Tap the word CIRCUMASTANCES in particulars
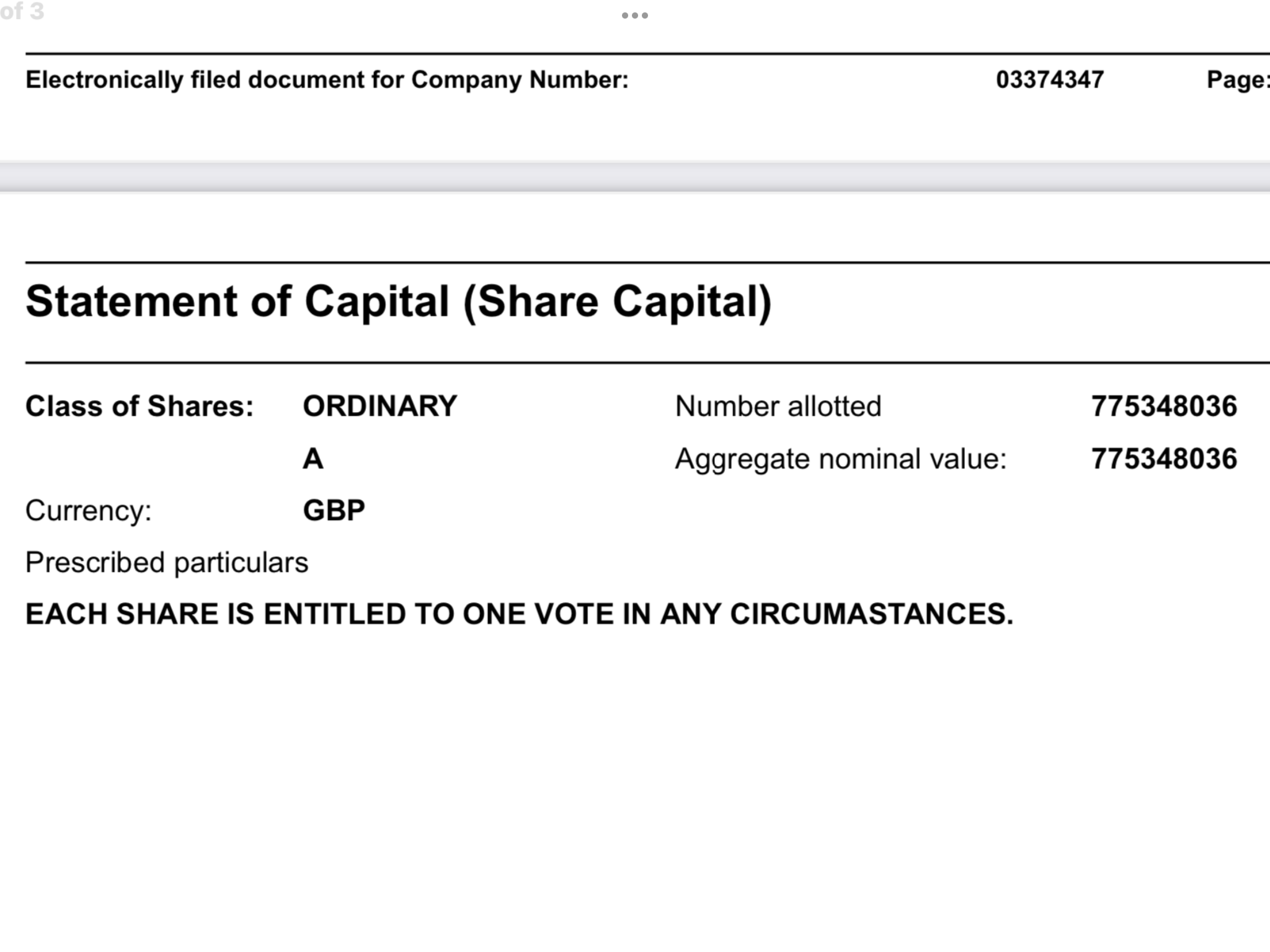Image resolution: width=1270 pixels, height=952 pixels. click(x=871, y=614)
